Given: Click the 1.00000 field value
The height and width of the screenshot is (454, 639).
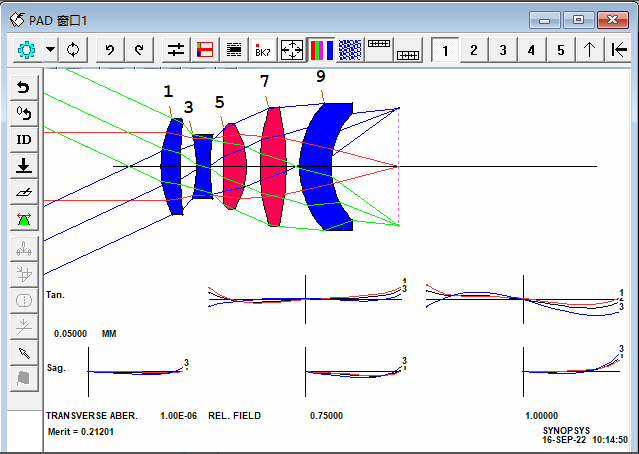Looking at the screenshot, I should [x=541, y=416].
